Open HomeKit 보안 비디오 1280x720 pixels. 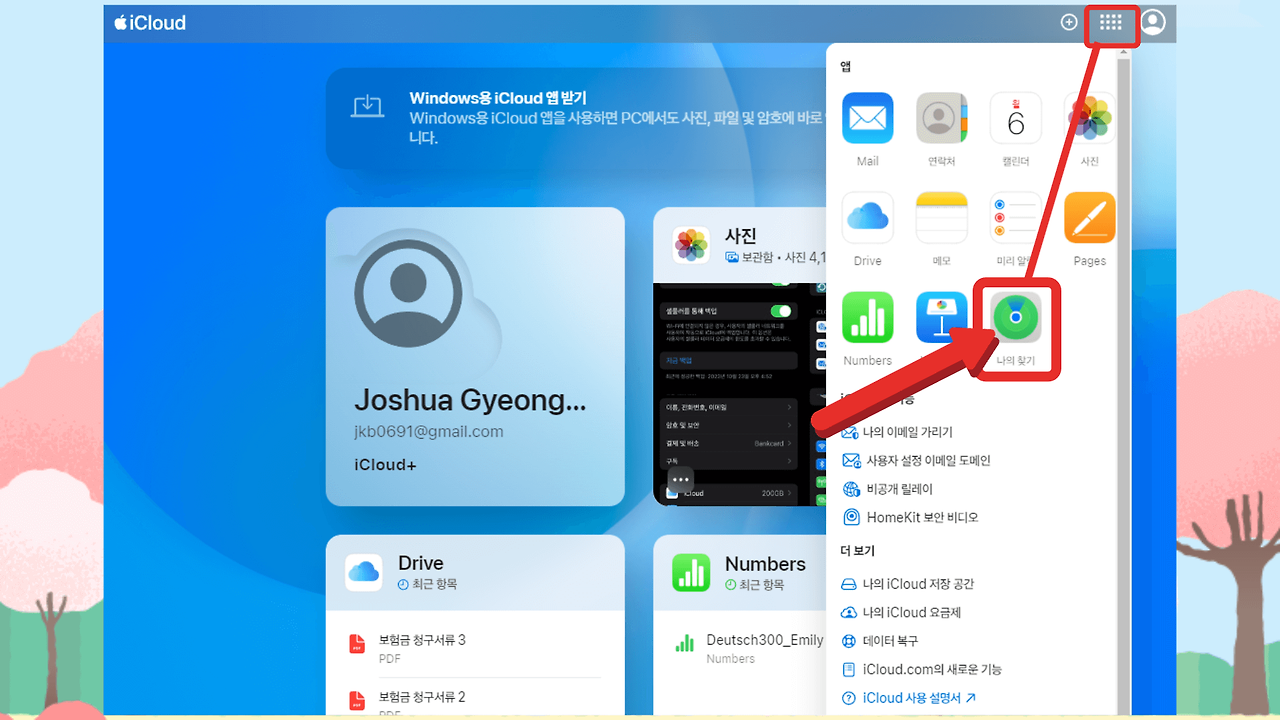coord(910,517)
